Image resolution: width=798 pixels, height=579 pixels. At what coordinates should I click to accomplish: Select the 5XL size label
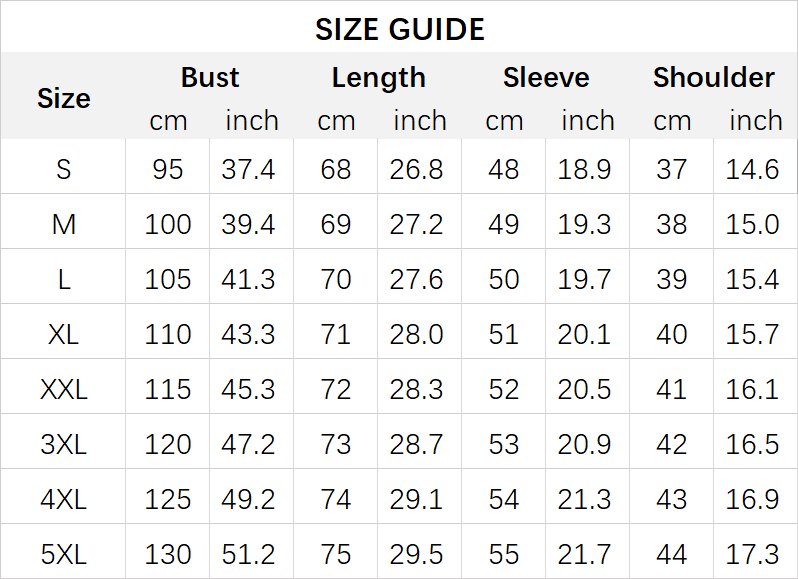[x=63, y=553]
